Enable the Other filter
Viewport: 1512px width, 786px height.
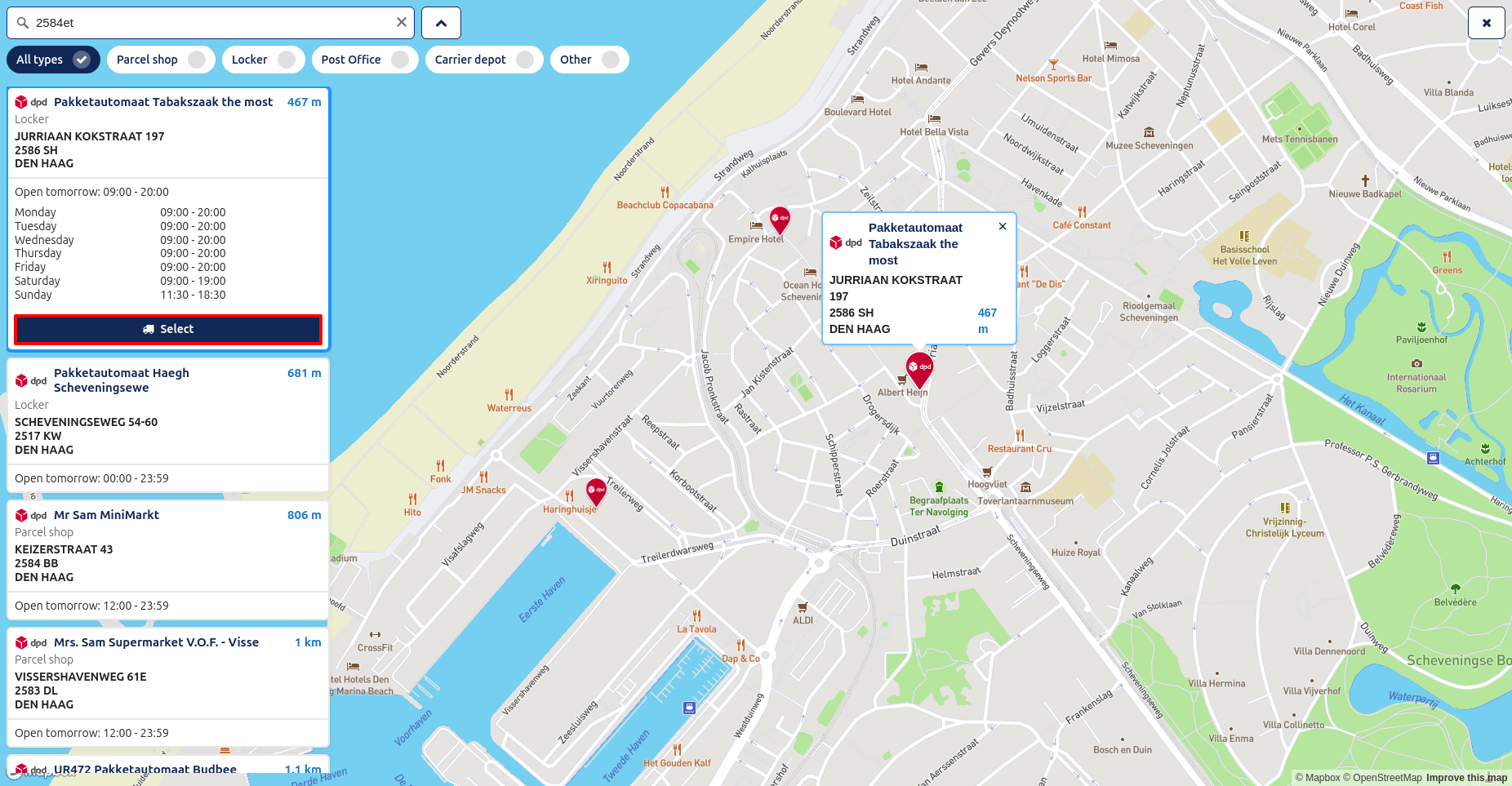[x=589, y=60]
